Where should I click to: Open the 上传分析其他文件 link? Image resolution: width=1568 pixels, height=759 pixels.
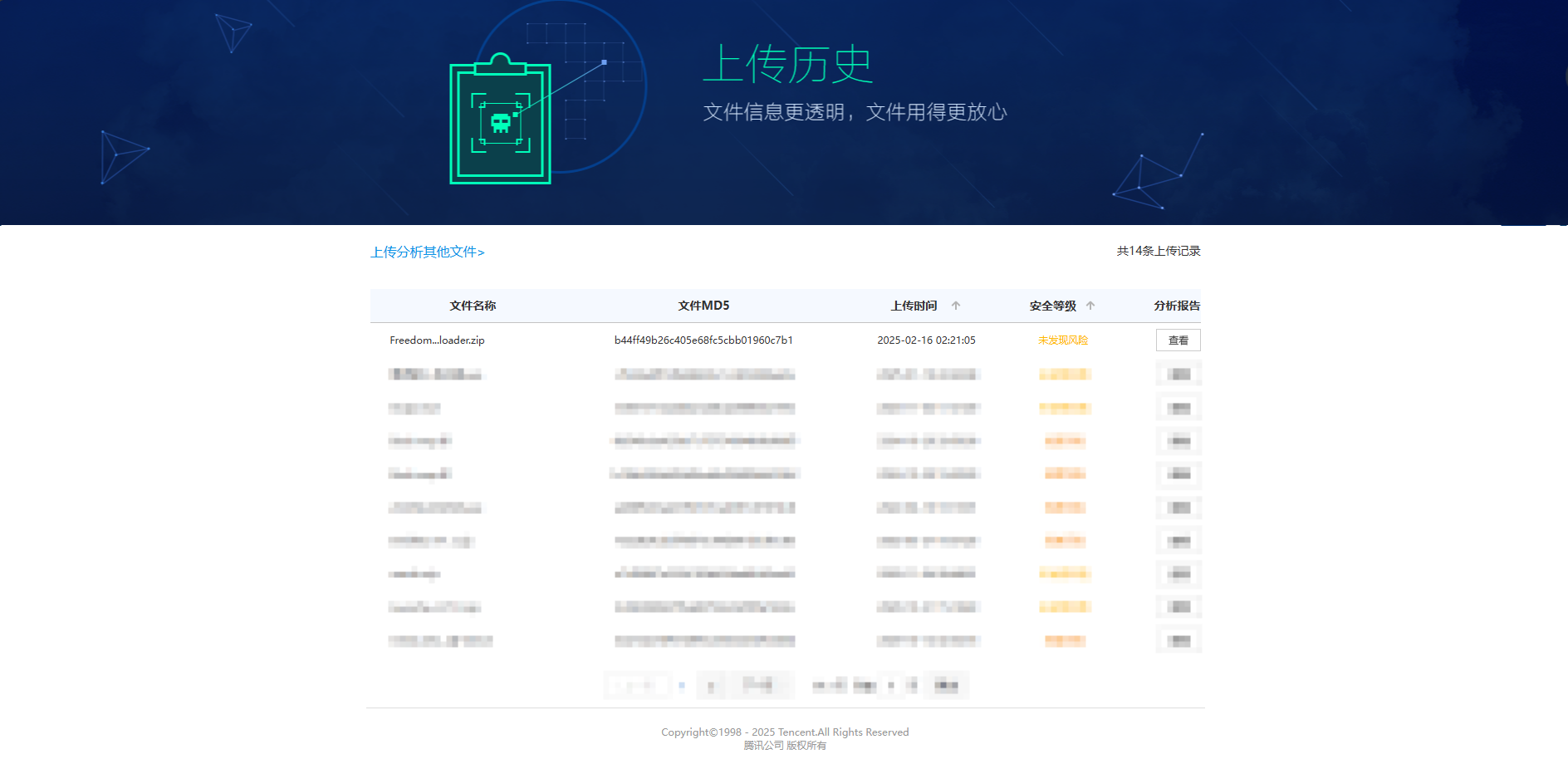pos(427,252)
